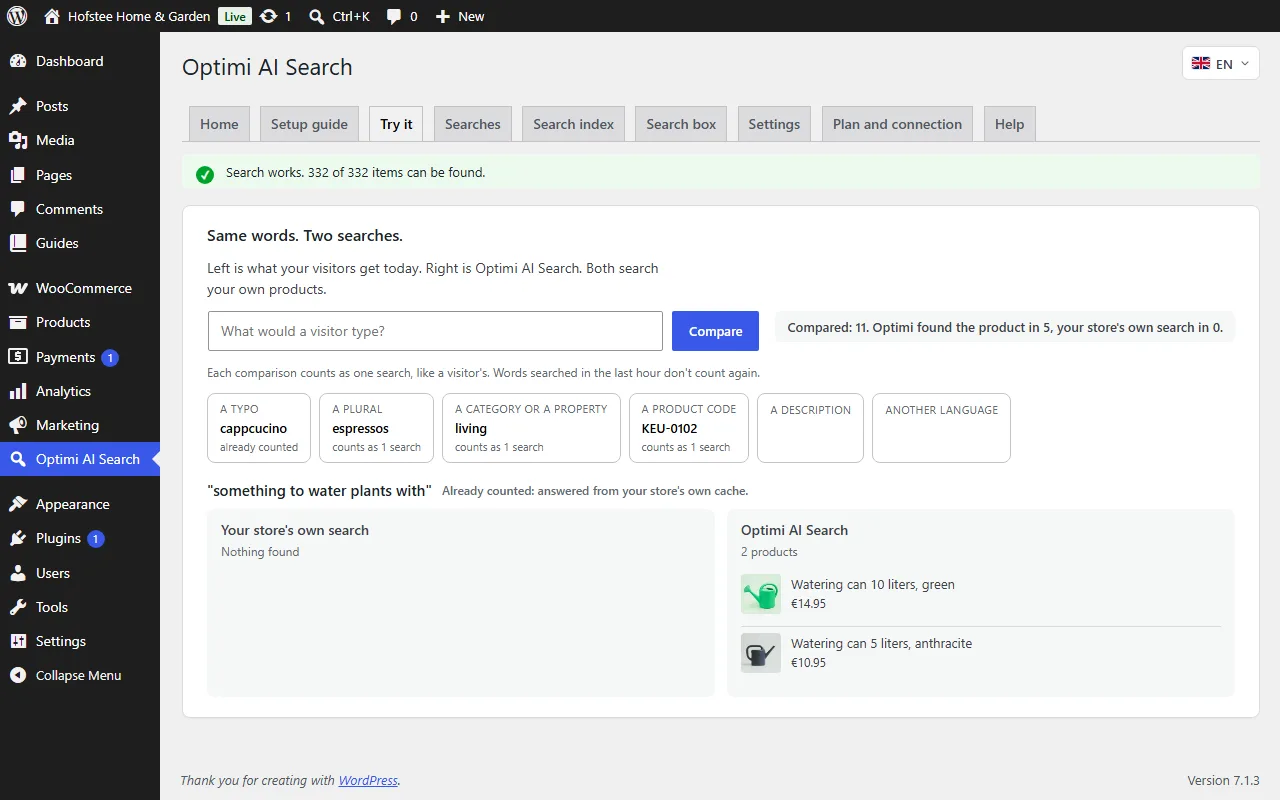Try the 'cappcucino' typo example
This screenshot has height=800, width=1280.
259,428
